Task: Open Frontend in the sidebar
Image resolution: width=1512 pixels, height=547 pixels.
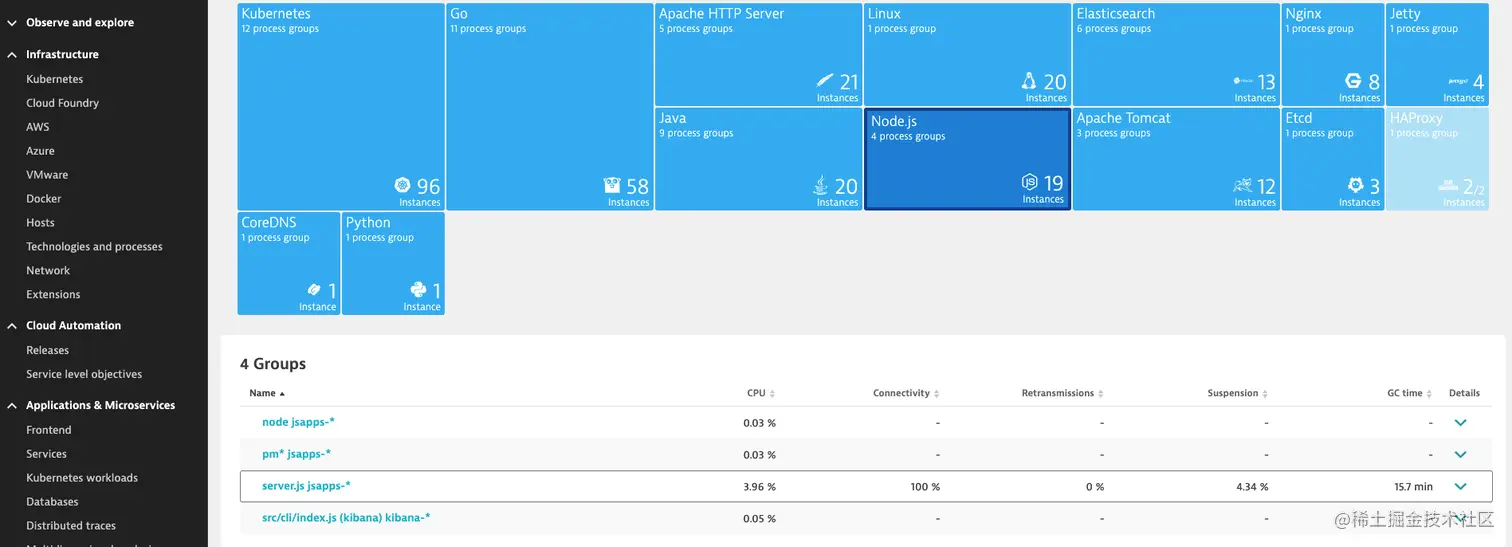Action: (48, 430)
